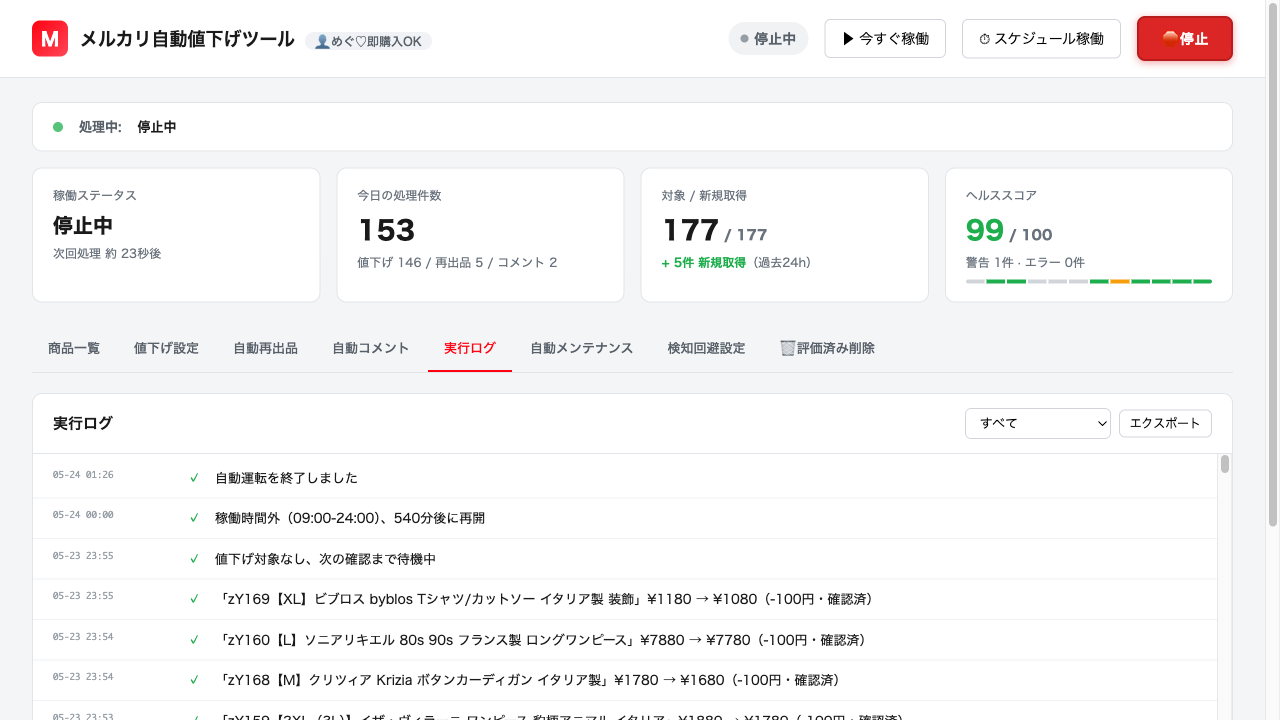Click checkmark beside 自動運転を終了しました
The width and height of the screenshot is (1280, 720).
(x=194, y=478)
